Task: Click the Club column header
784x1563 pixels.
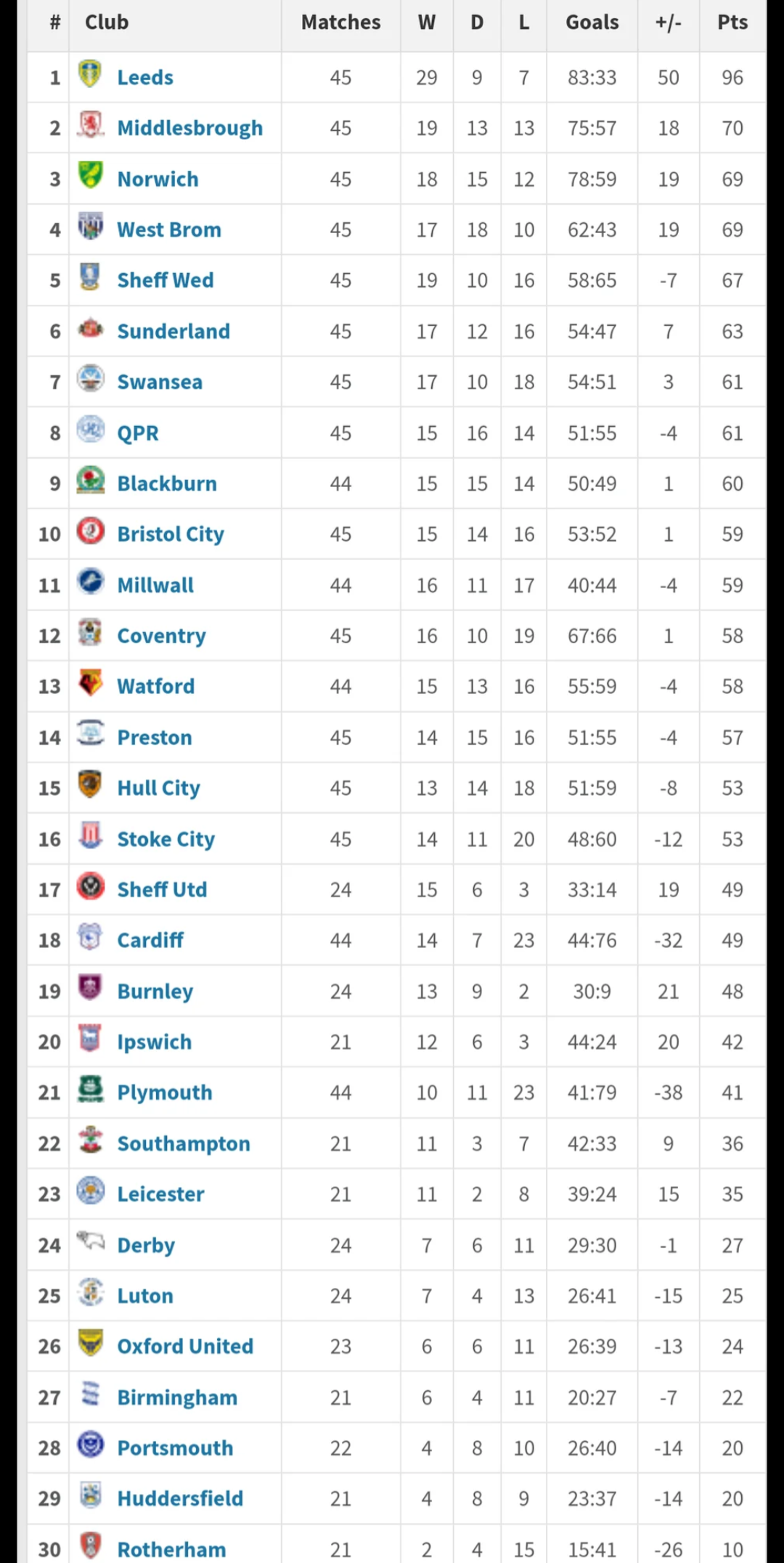Action: [x=107, y=23]
